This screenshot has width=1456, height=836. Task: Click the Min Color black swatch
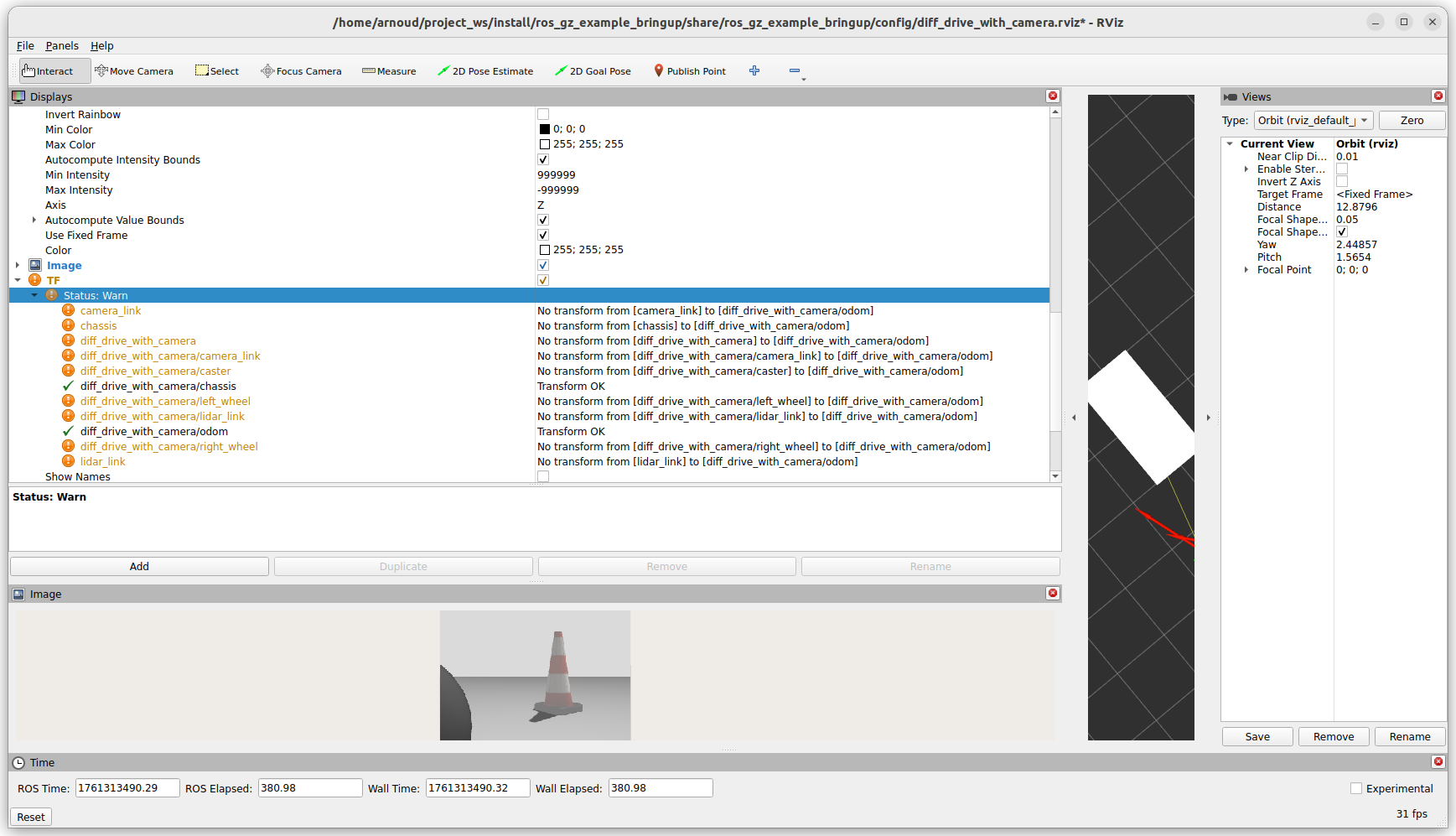point(545,129)
